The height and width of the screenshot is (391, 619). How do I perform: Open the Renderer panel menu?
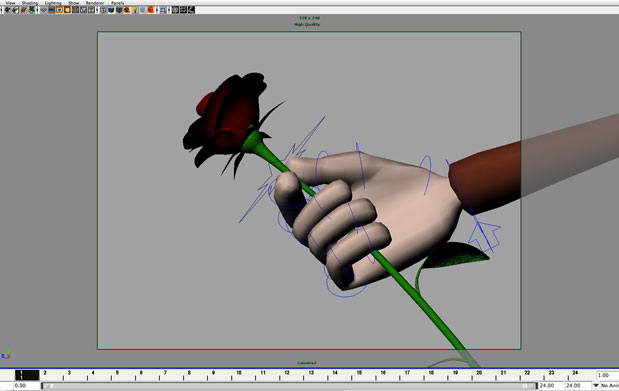tap(95, 3)
